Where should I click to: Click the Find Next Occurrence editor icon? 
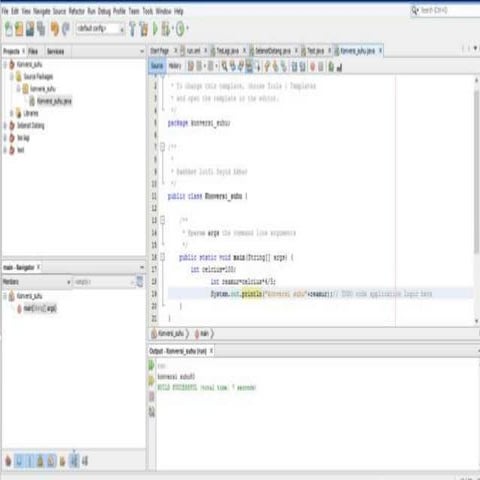pos(241,67)
